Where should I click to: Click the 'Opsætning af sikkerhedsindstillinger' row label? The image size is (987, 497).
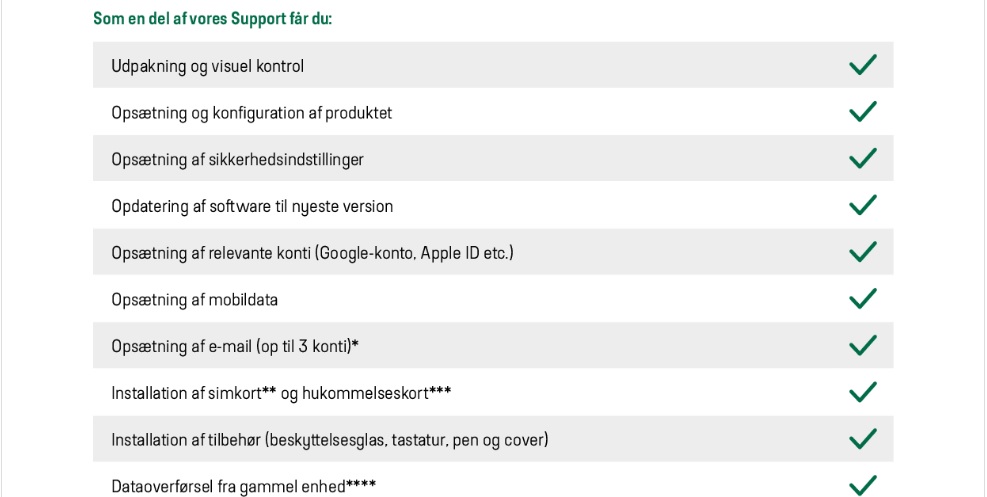[x=237, y=160]
